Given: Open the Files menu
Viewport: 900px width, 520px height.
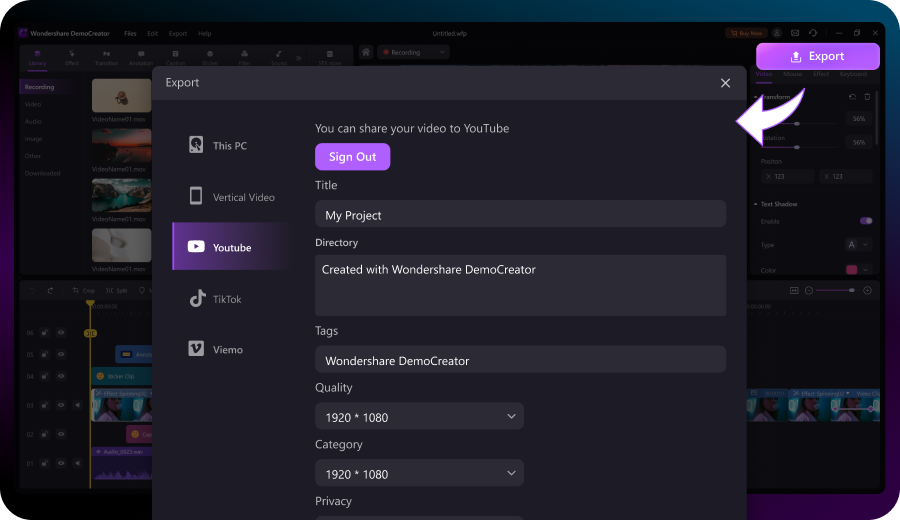Looking at the screenshot, I should pyautogui.click(x=130, y=33).
